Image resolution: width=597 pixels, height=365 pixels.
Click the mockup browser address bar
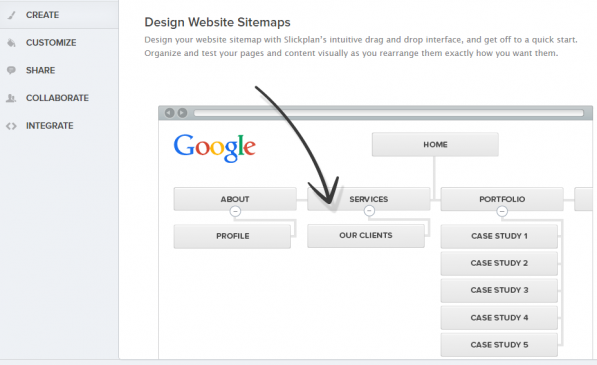(x=388, y=113)
